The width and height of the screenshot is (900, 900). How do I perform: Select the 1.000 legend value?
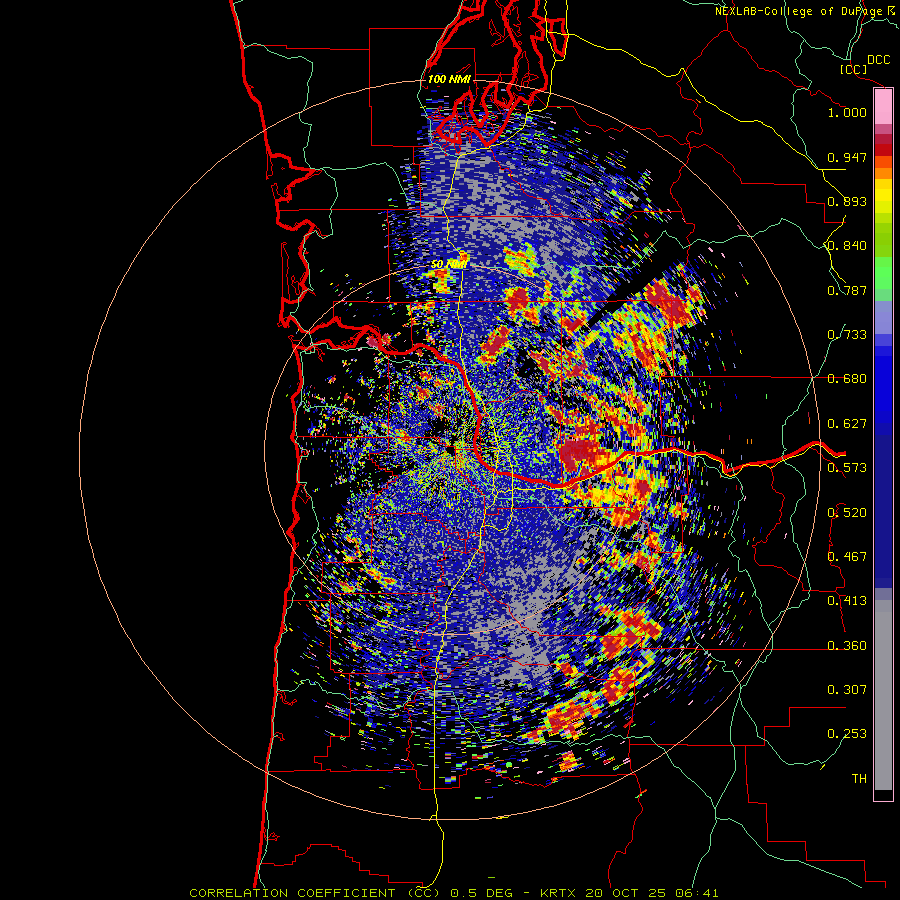[847, 112]
